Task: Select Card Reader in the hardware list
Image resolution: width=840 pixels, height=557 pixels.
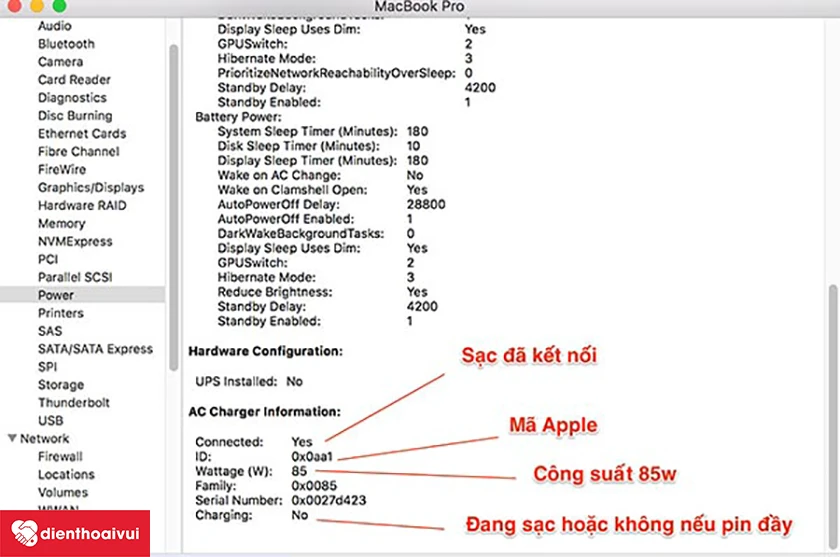Action: pos(74,80)
